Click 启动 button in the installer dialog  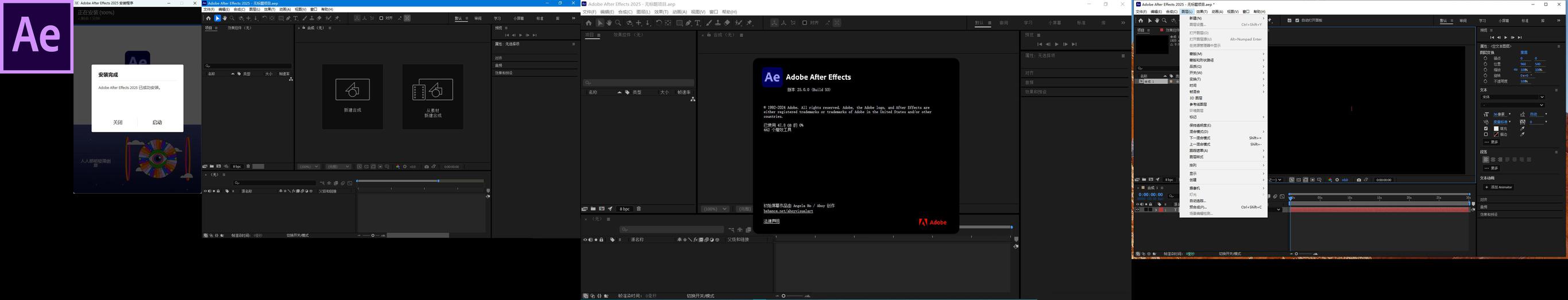tap(157, 122)
